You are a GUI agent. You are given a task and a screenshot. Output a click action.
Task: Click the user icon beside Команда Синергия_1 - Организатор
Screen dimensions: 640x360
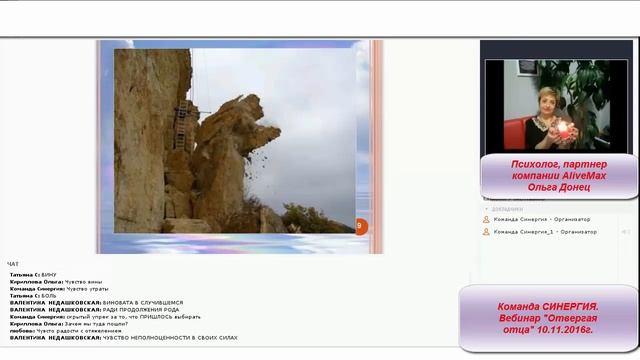point(486,232)
